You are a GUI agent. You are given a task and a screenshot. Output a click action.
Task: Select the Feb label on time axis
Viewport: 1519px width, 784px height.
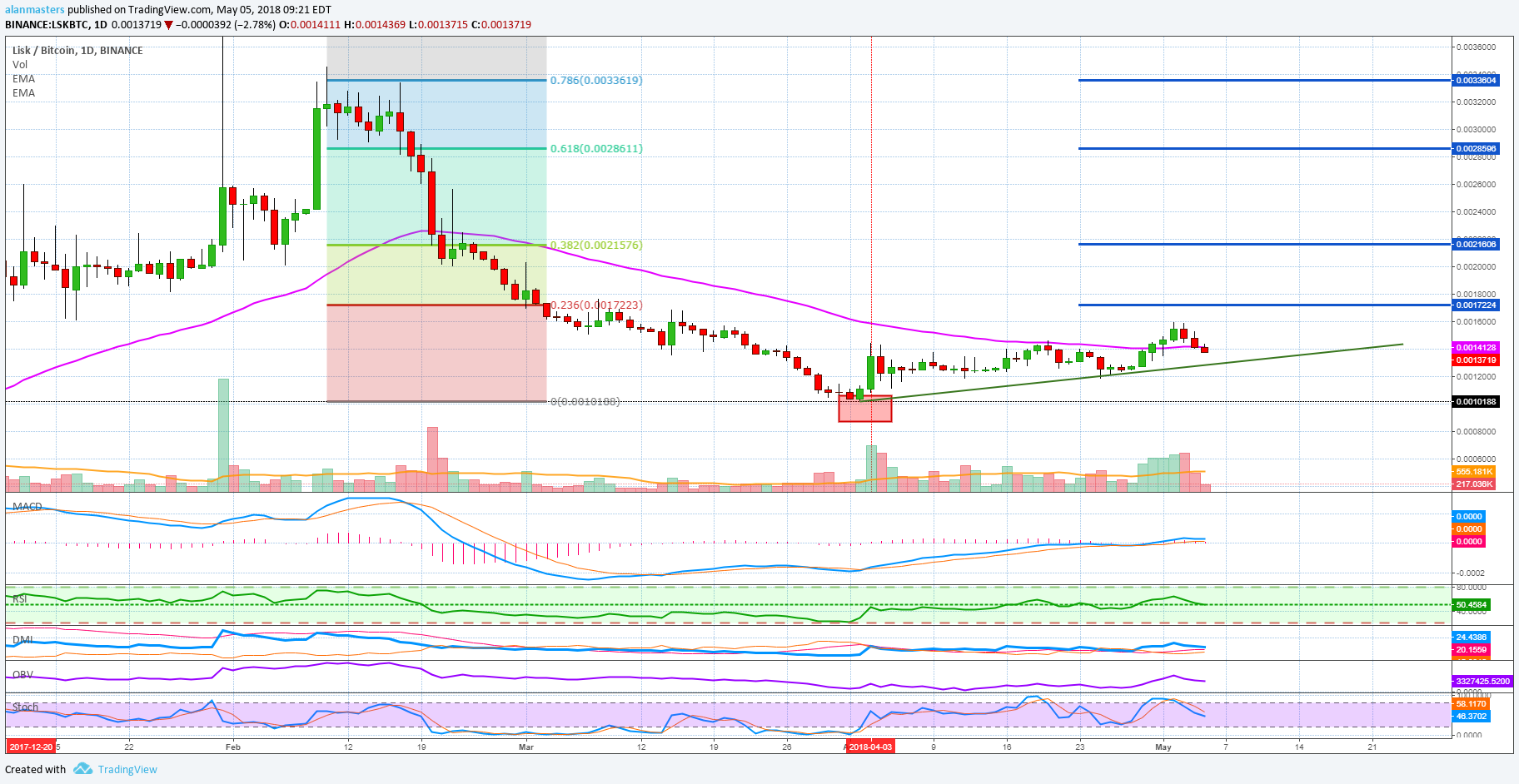point(233,747)
